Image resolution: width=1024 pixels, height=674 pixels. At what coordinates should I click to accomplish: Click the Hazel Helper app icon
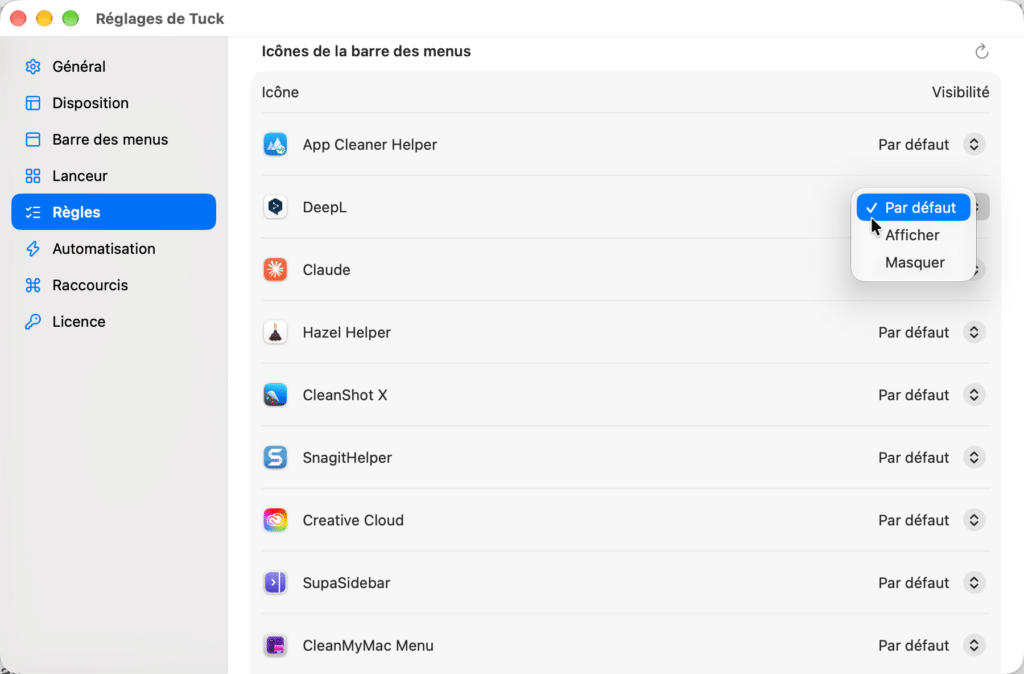tap(275, 332)
